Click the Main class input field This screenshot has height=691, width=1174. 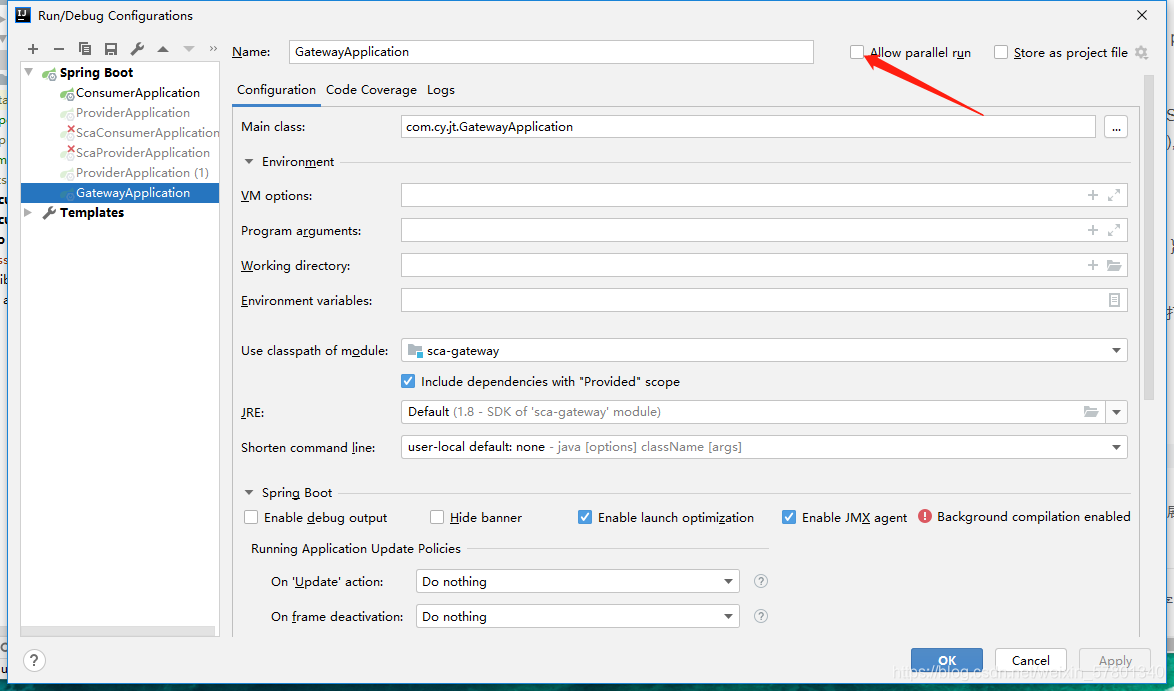point(748,127)
